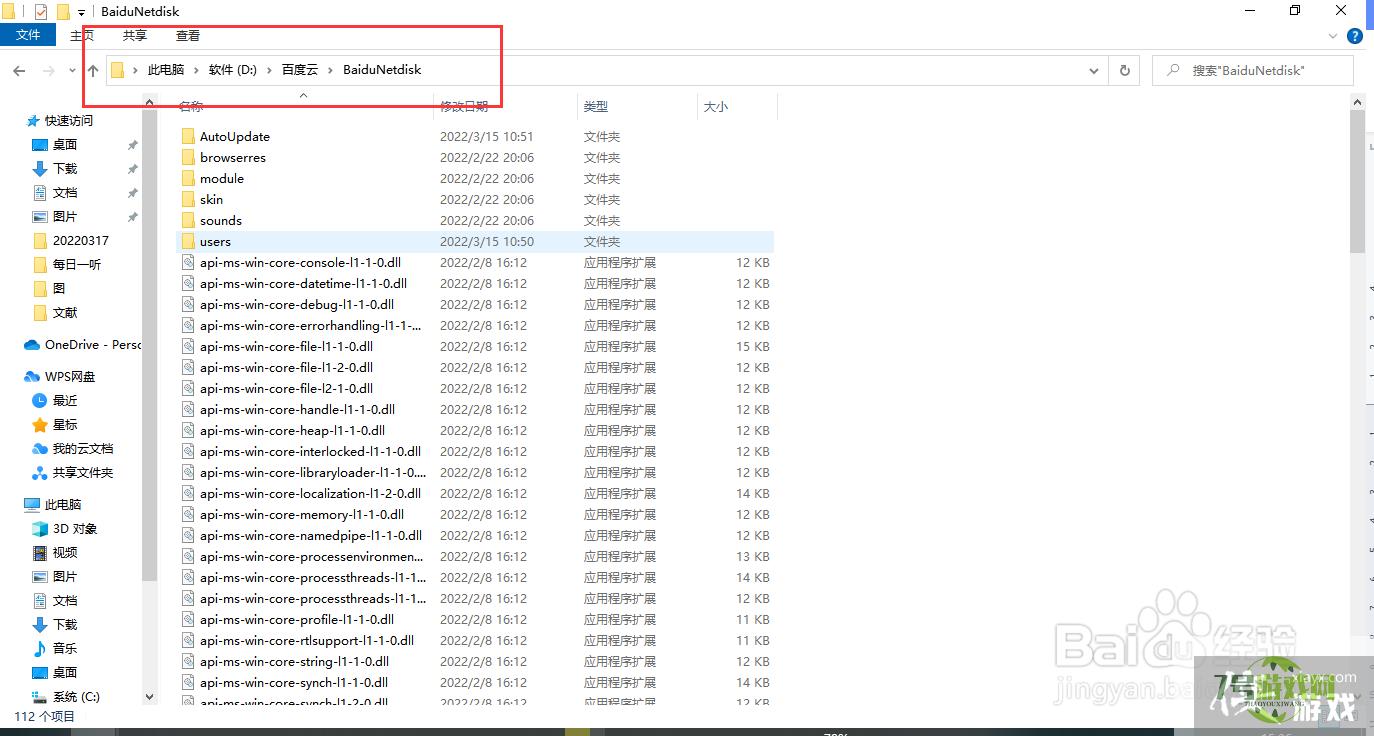Open the address bar history dropdown
1374x736 pixels.
pos(1093,70)
